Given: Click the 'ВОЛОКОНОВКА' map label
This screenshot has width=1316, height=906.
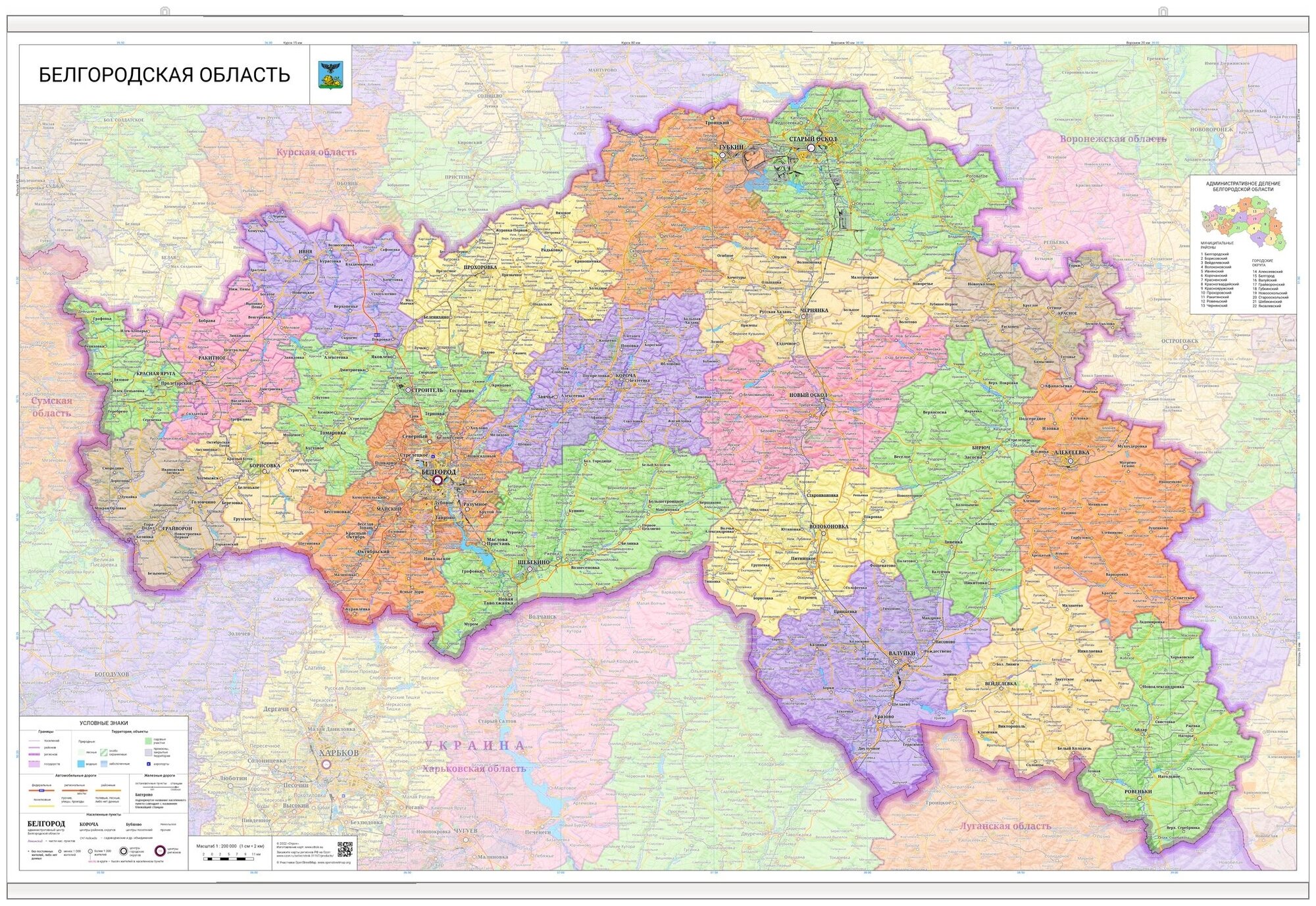Looking at the screenshot, I should [x=828, y=526].
